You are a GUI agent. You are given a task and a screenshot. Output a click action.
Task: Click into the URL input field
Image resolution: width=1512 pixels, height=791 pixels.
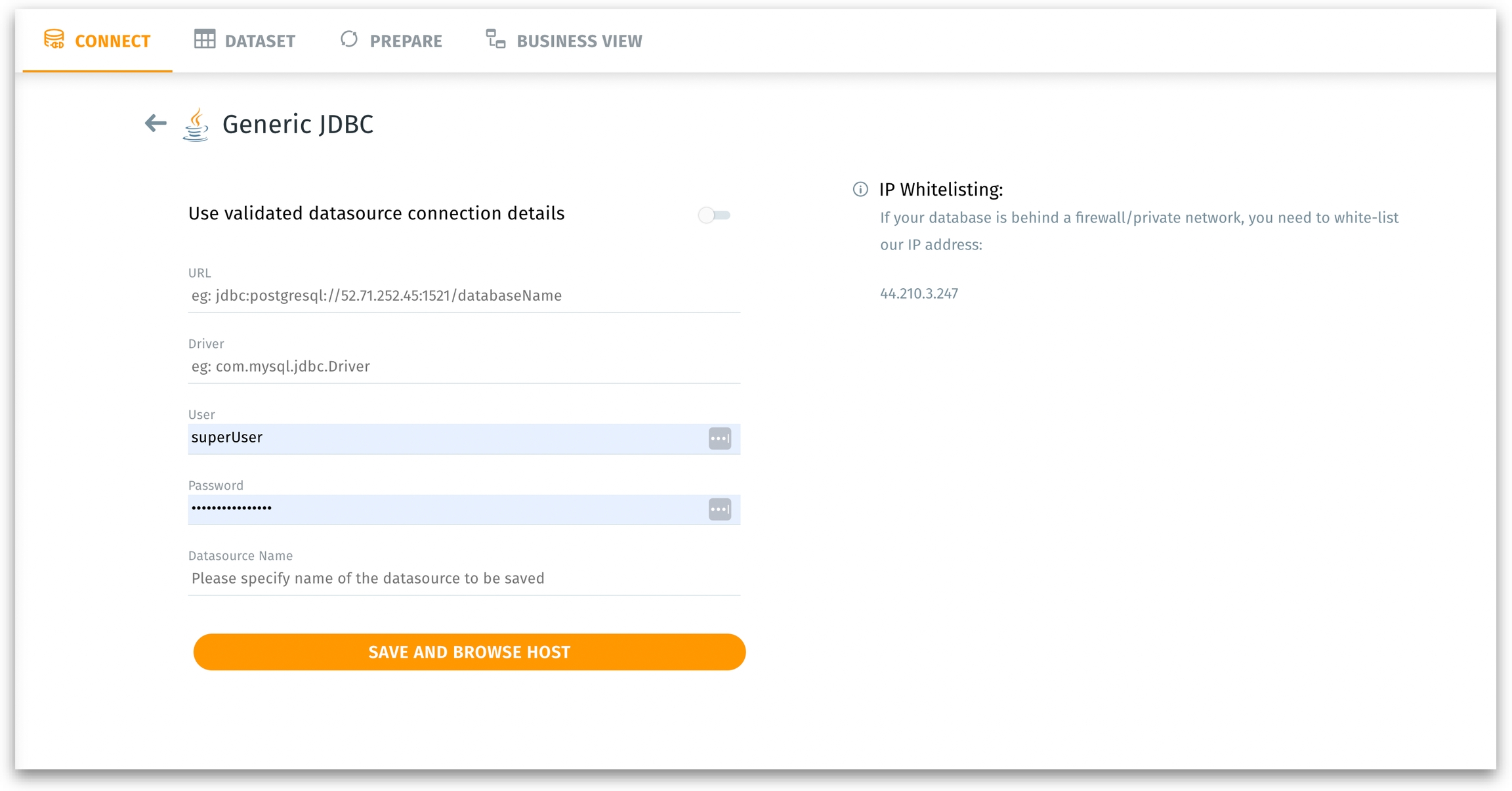[463, 296]
